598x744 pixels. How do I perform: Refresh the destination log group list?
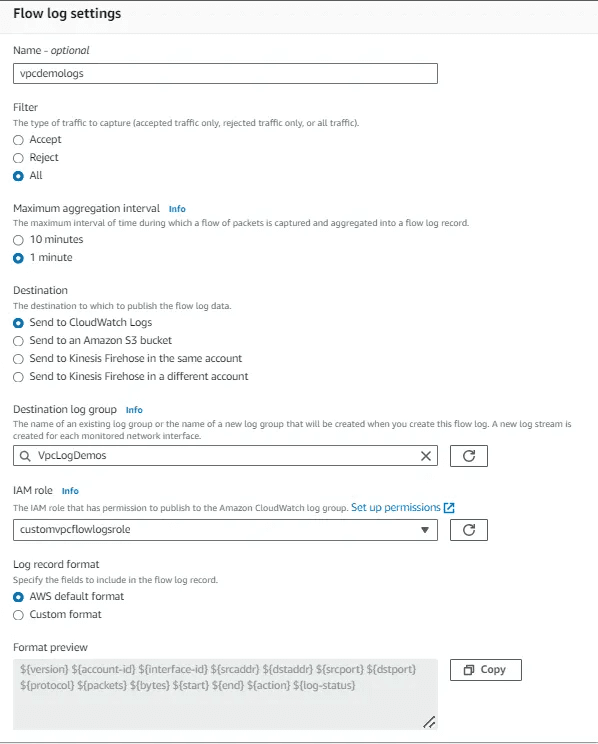click(468, 456)
